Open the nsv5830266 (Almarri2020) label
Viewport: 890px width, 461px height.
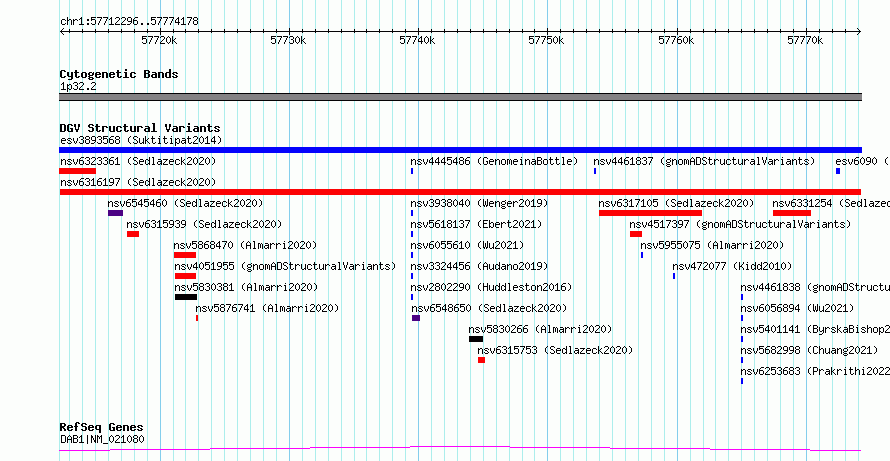coord(540,329)
